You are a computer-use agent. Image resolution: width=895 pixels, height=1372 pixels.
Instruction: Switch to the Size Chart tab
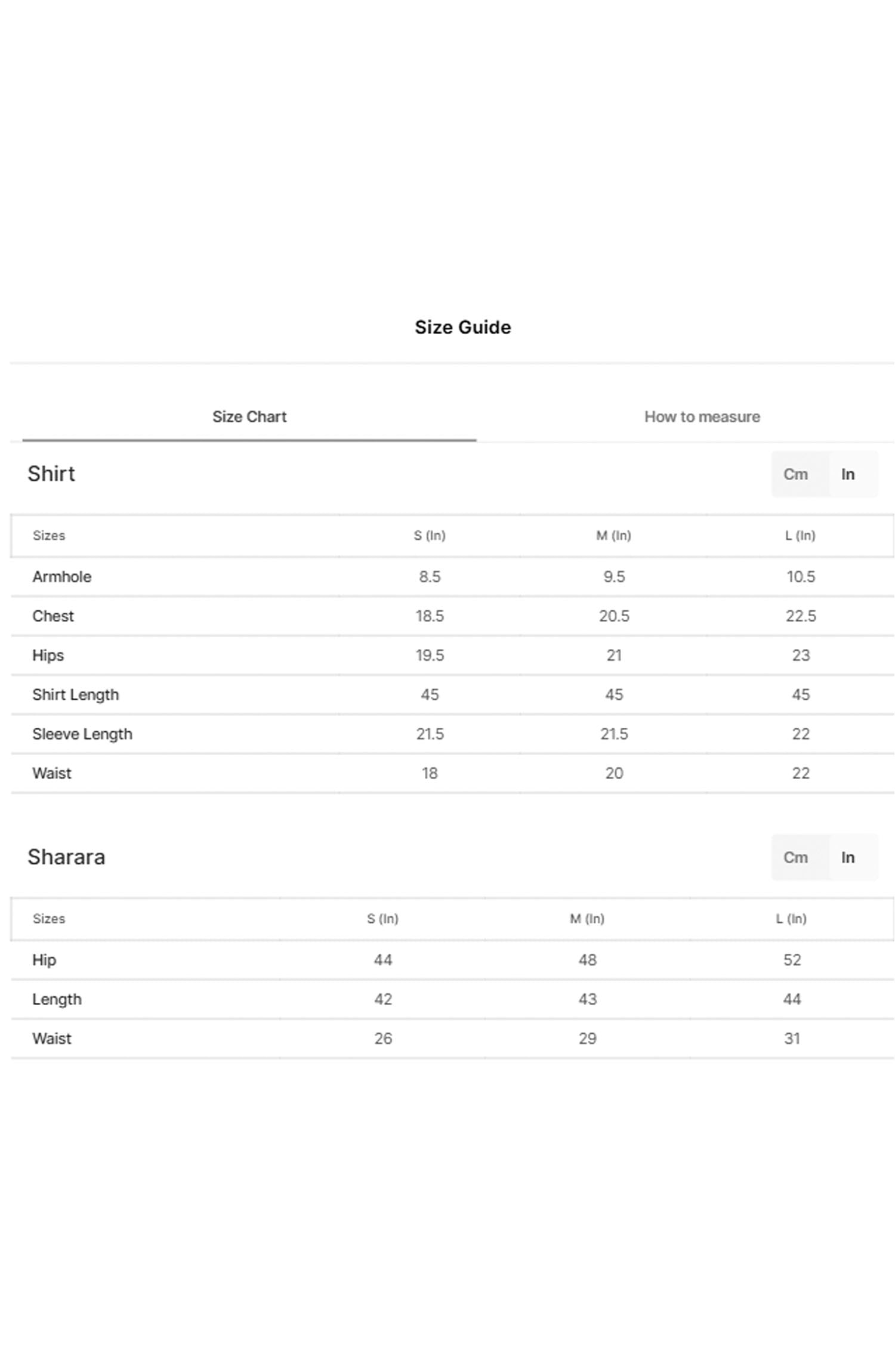(x=249, y=416)
